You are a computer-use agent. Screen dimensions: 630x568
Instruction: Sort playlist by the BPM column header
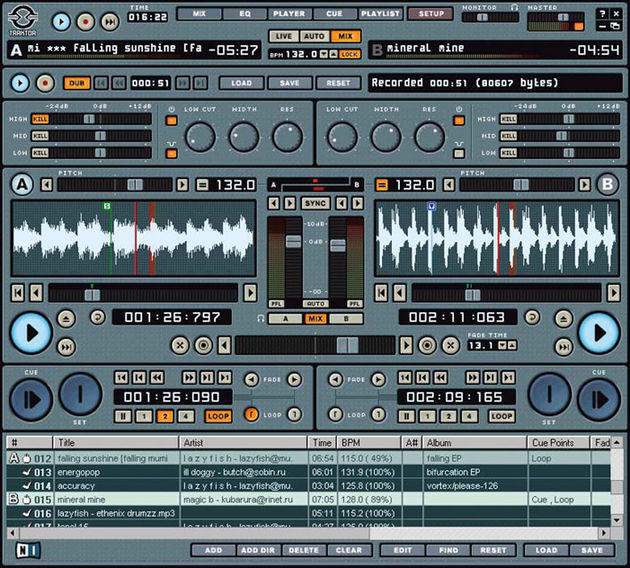(369, 443)
